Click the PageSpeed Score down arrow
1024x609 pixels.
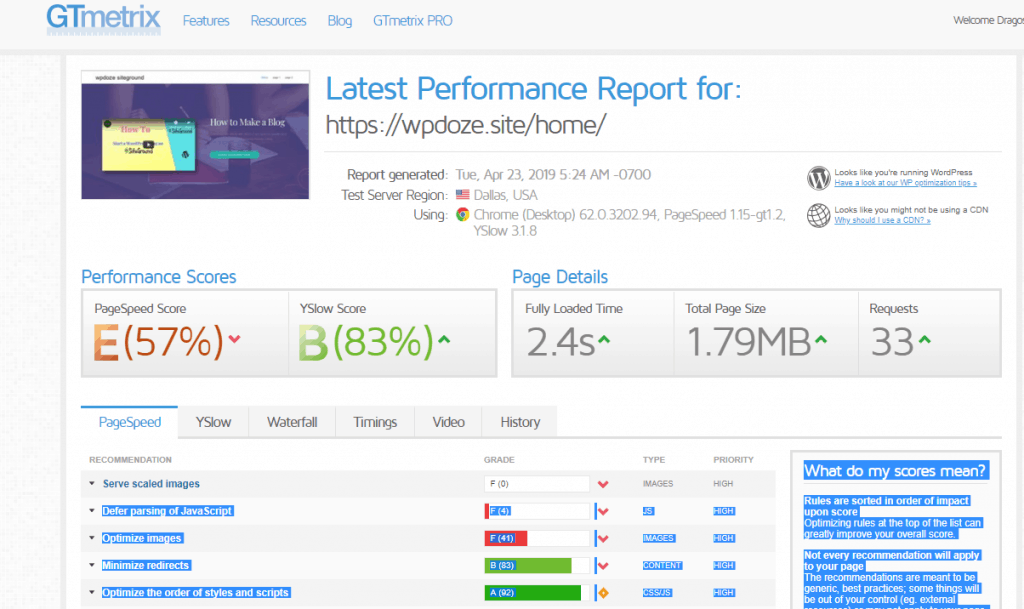coord(234,339)
